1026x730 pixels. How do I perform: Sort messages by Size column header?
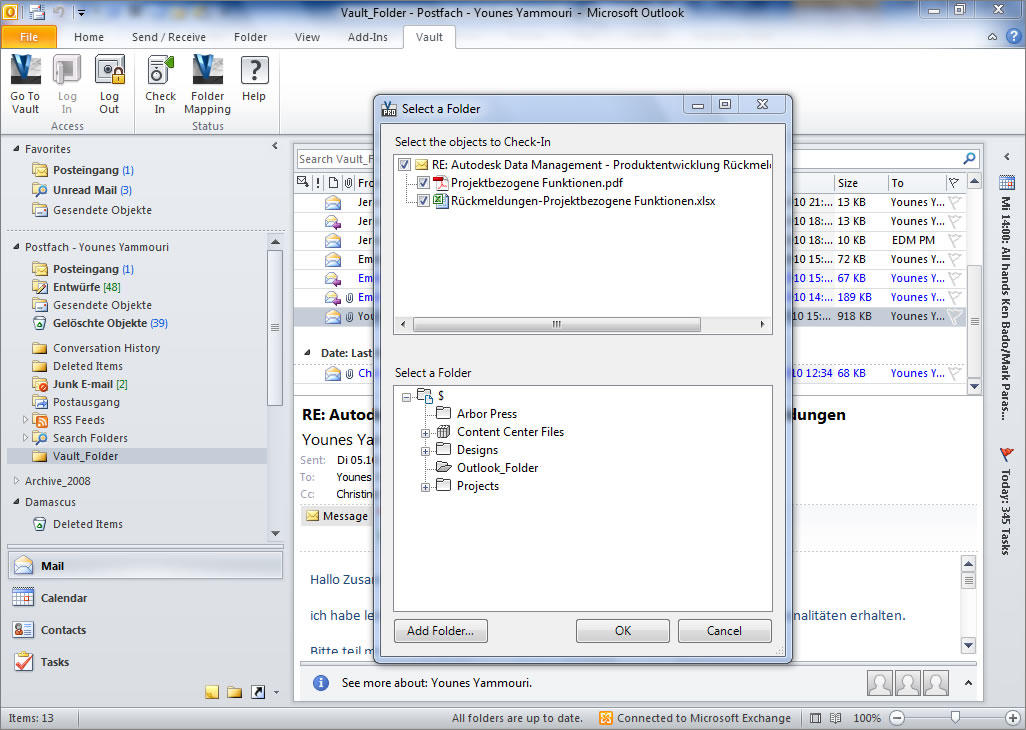pos(860,183)
